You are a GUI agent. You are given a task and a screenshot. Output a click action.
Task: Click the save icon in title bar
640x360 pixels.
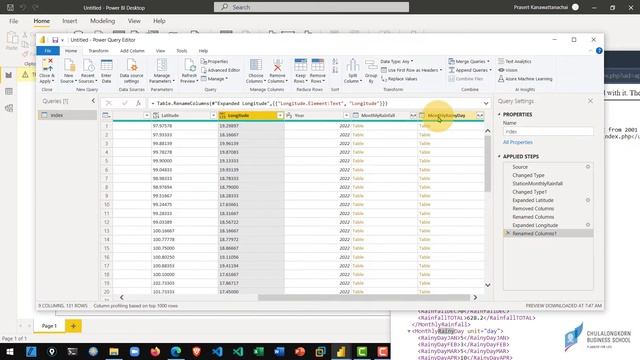point(55,40)
